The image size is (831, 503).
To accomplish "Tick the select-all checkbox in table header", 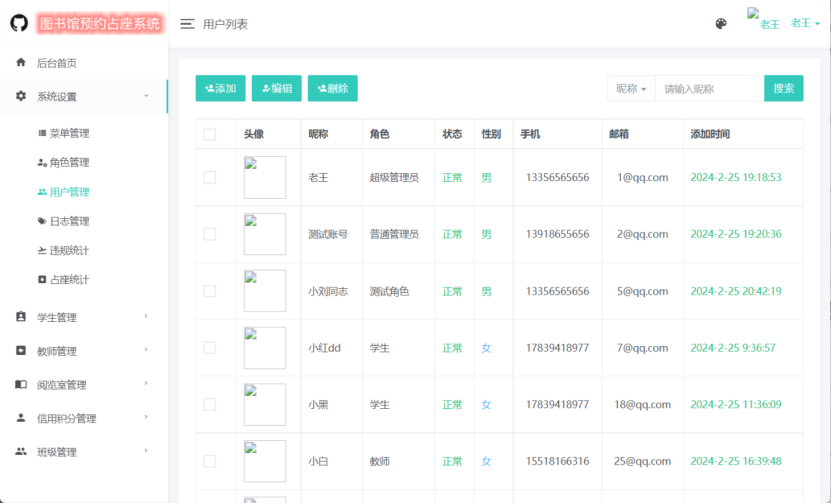I will tap(210, 134).
